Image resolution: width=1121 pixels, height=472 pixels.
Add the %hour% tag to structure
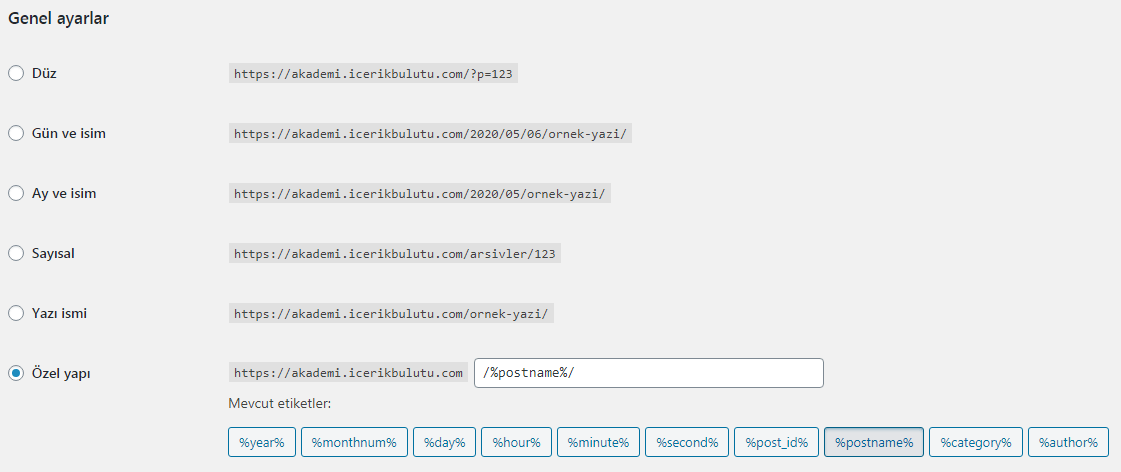coord(516,442)
